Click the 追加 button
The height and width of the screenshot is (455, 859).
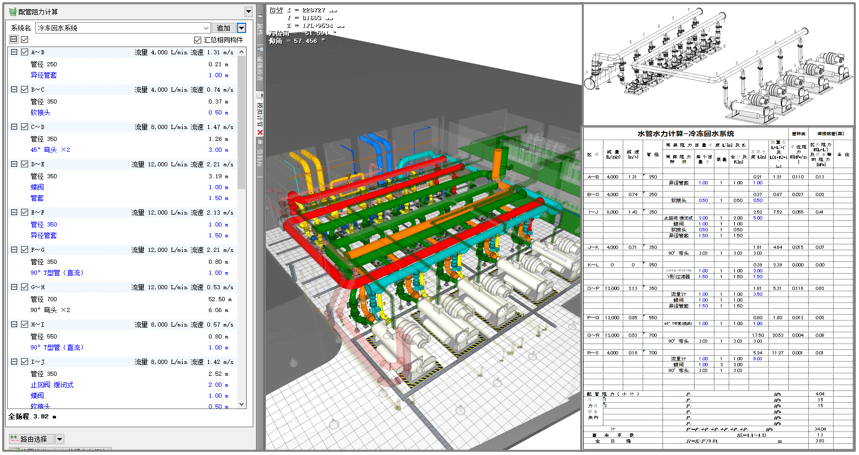(x=223, y=28)
